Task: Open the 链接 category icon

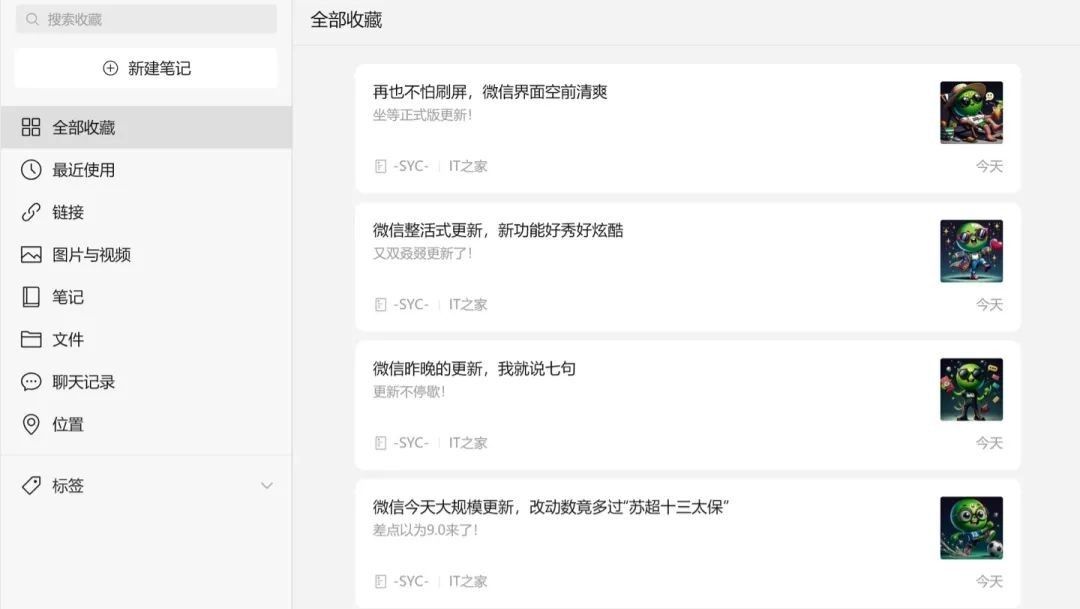Action: click(x=30, y=212)
